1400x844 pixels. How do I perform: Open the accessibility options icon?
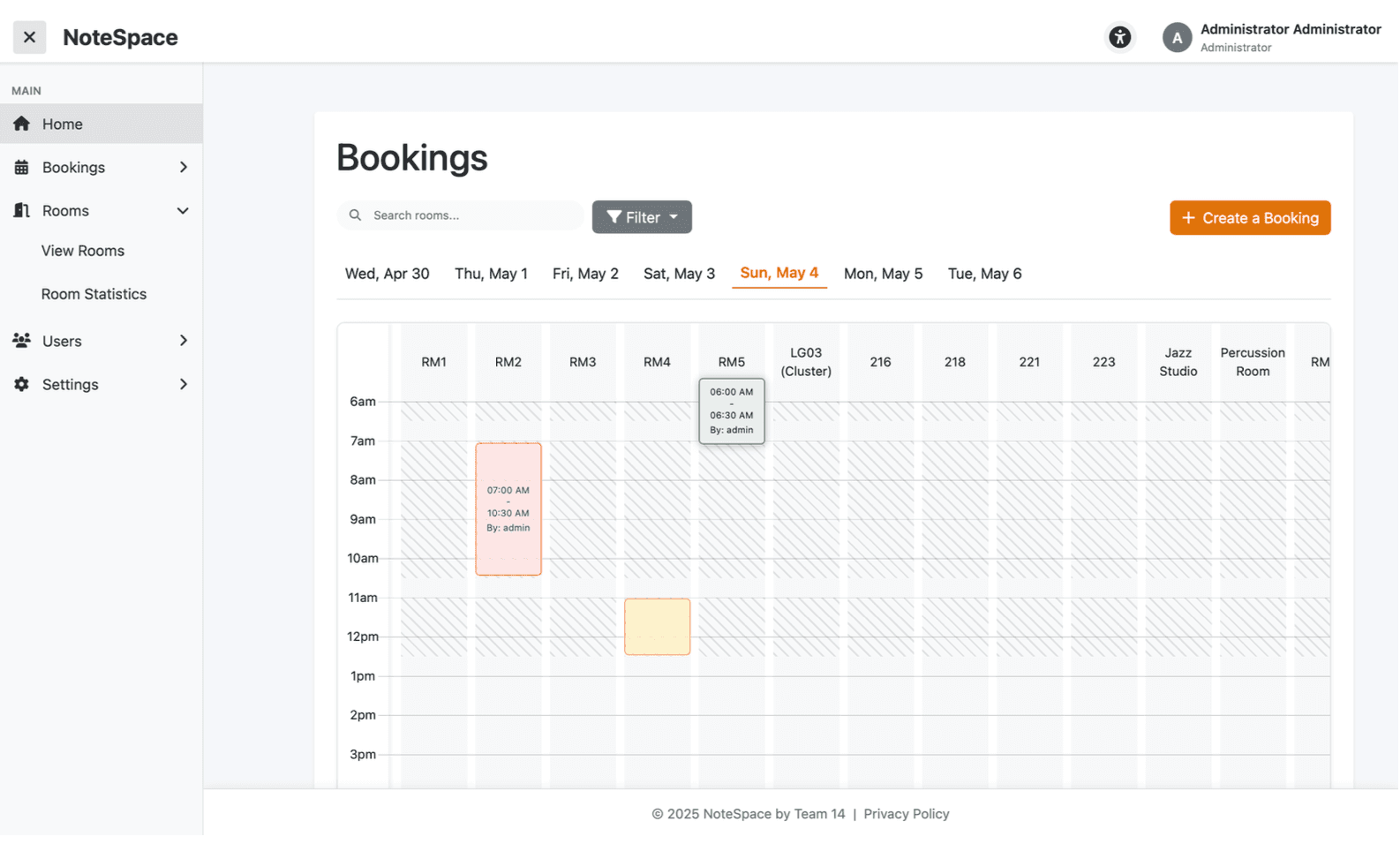click(x=1119, y=37)
